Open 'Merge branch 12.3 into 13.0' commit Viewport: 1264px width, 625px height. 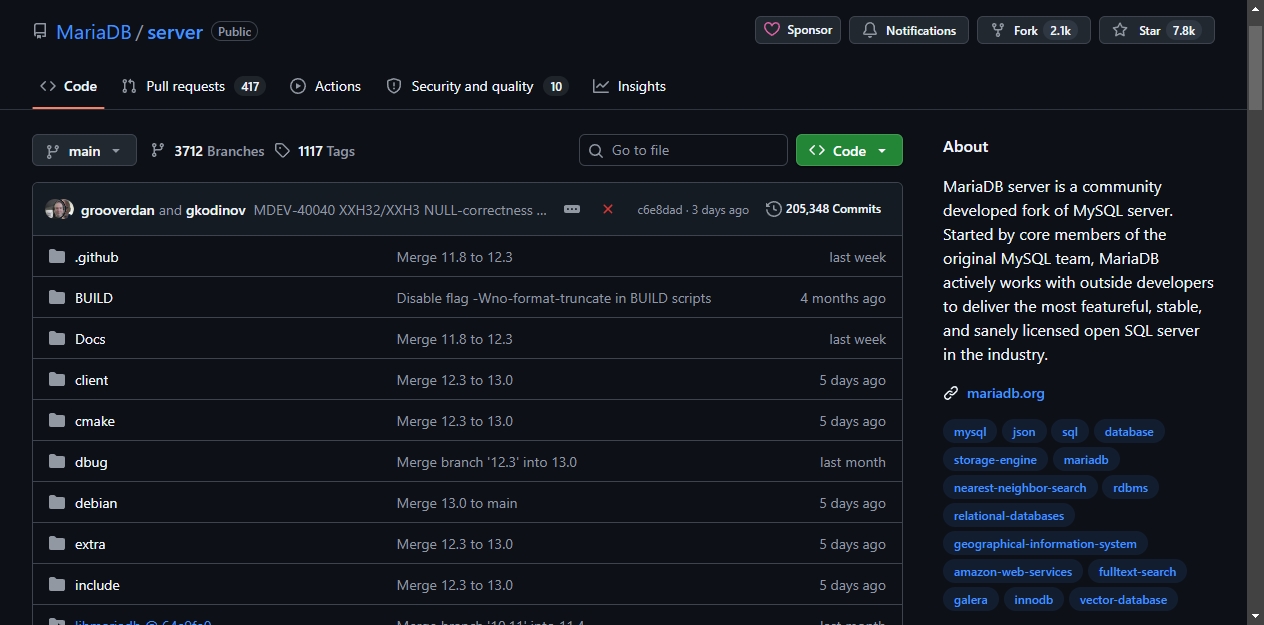[x=487, y=462]
